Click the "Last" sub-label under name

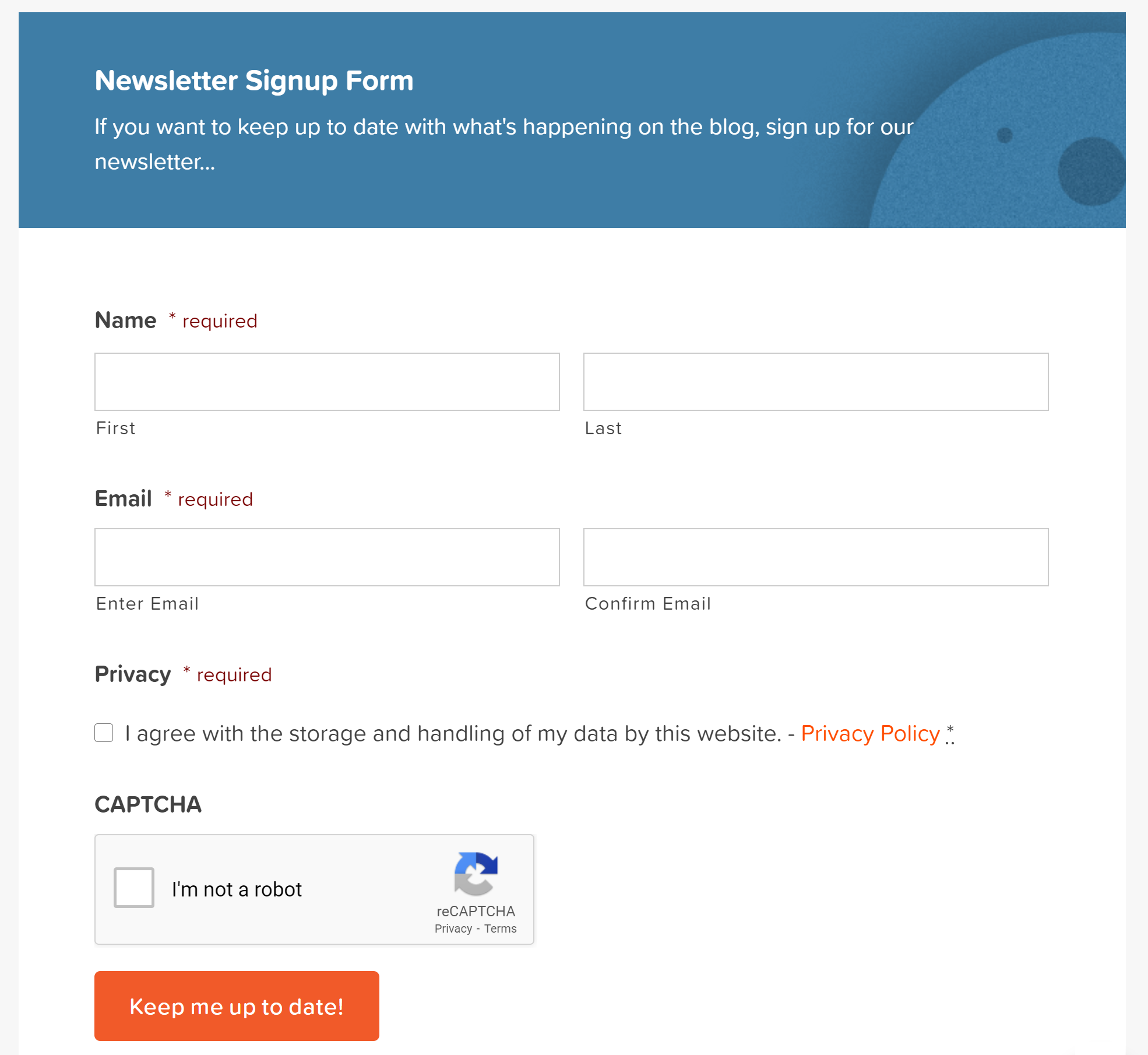603,428
